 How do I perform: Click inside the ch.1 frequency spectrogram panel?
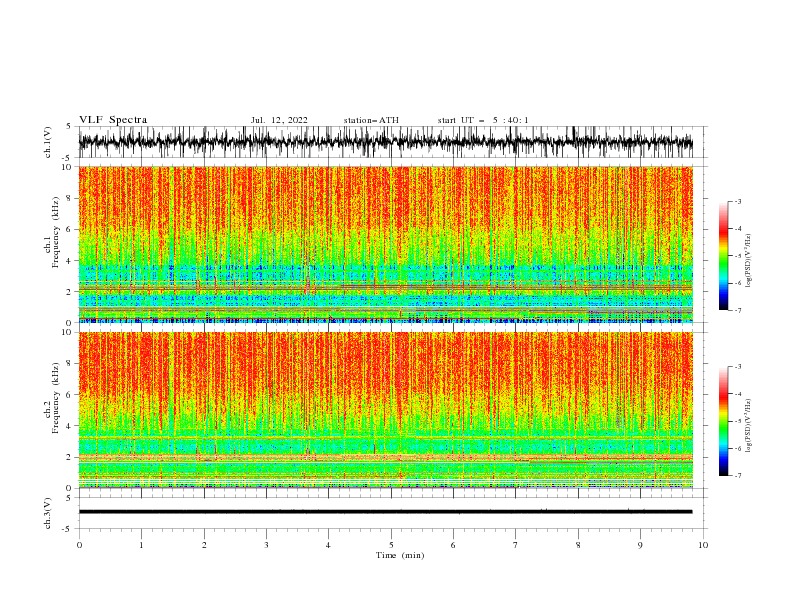(386, 244)
